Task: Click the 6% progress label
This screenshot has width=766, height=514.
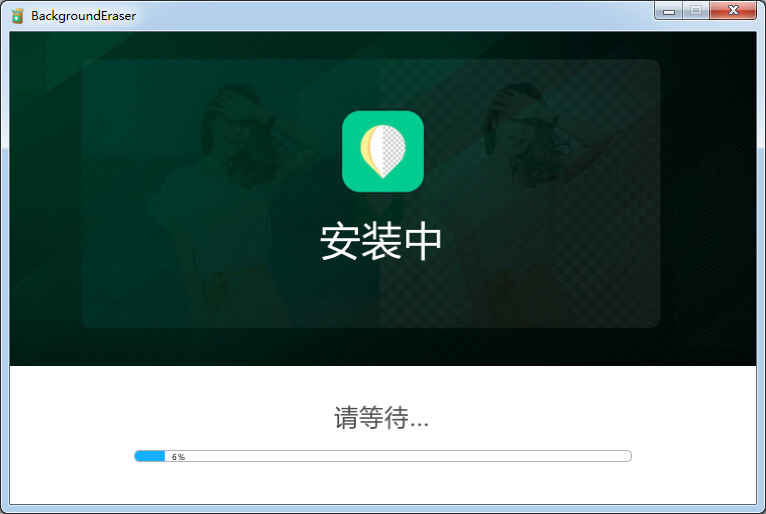Action: click(x=178, y=457)
